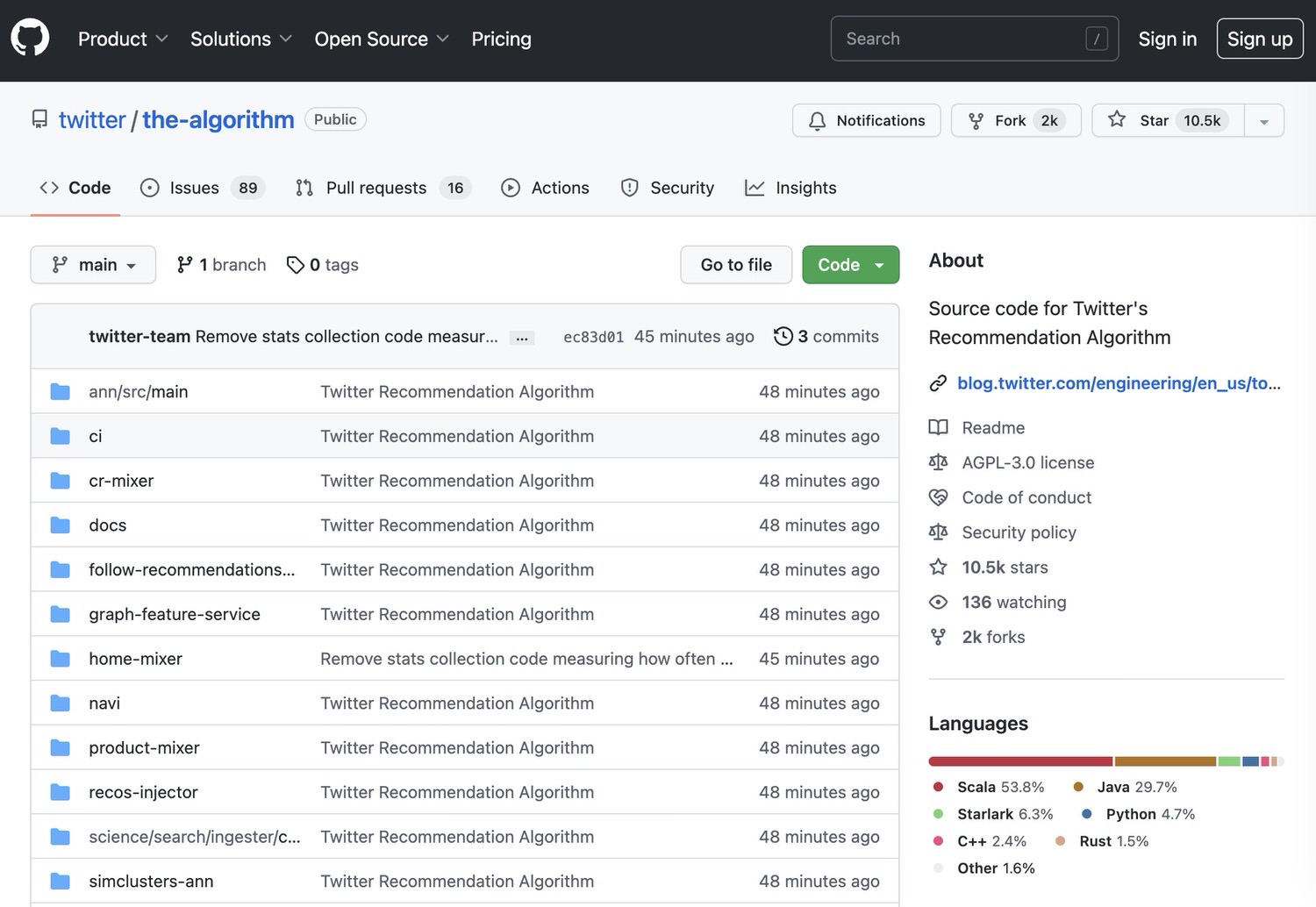1316x907 pixels.
Task: Expand the Solutions menu
Action: [241, 39]
